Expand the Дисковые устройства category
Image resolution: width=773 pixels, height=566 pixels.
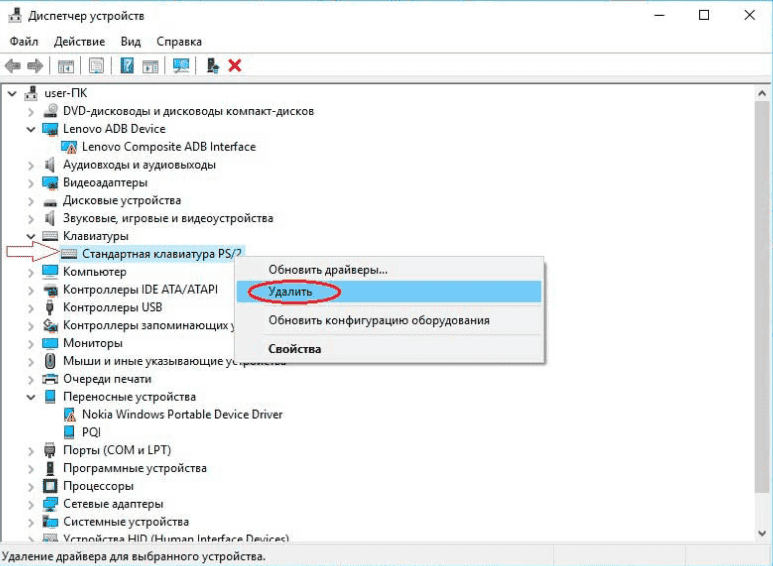click(31, 201)
